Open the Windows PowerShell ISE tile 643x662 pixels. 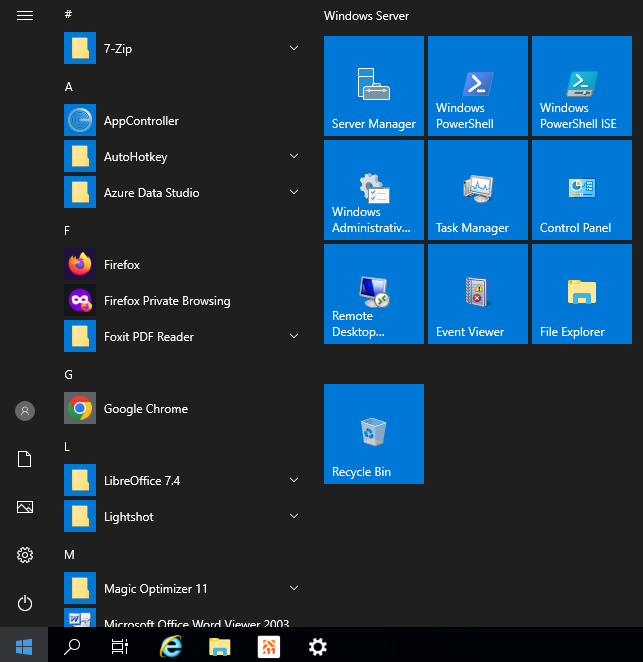[x=582, y=86]
